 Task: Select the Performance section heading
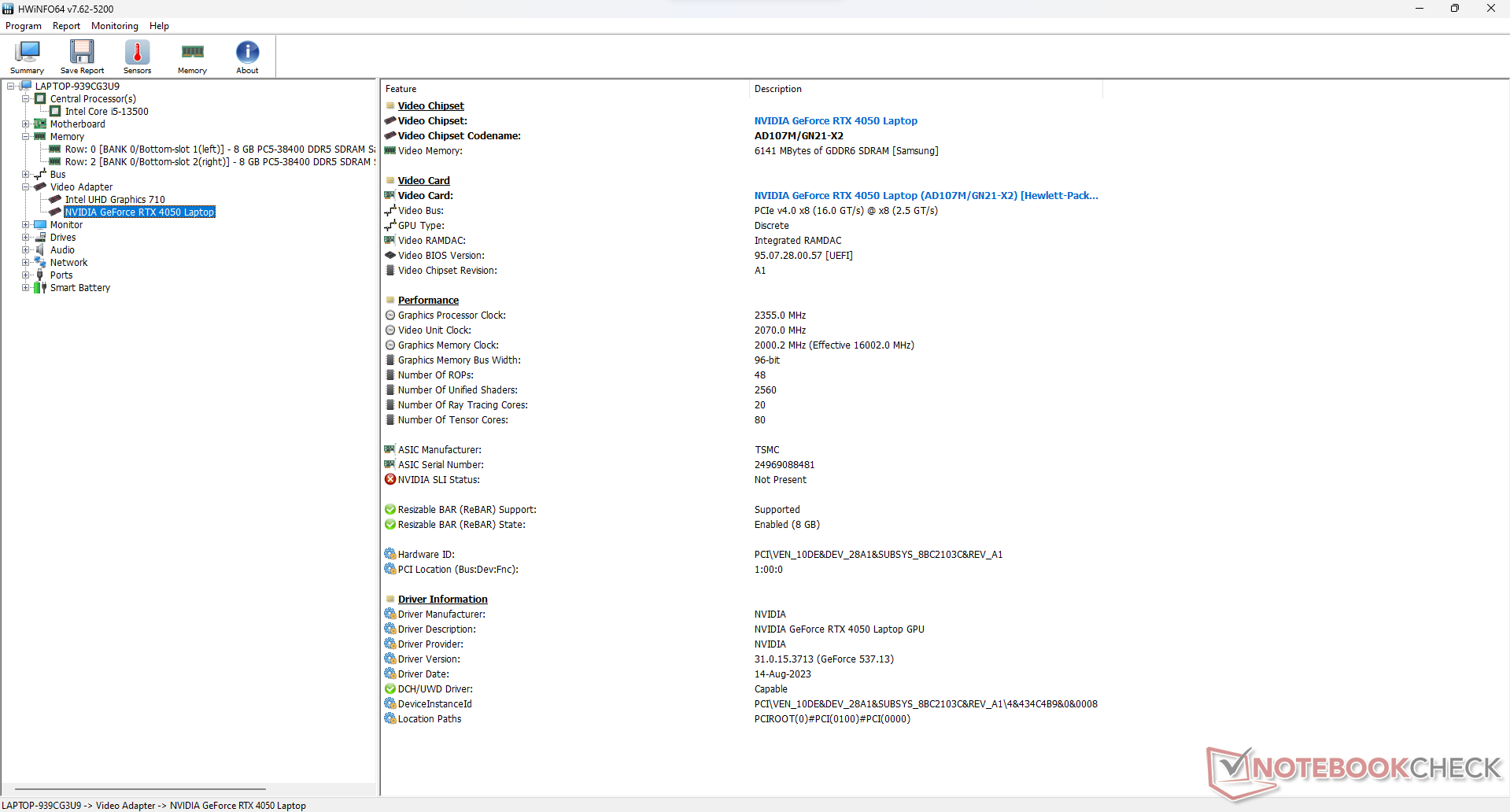click(x=428, y=301)
